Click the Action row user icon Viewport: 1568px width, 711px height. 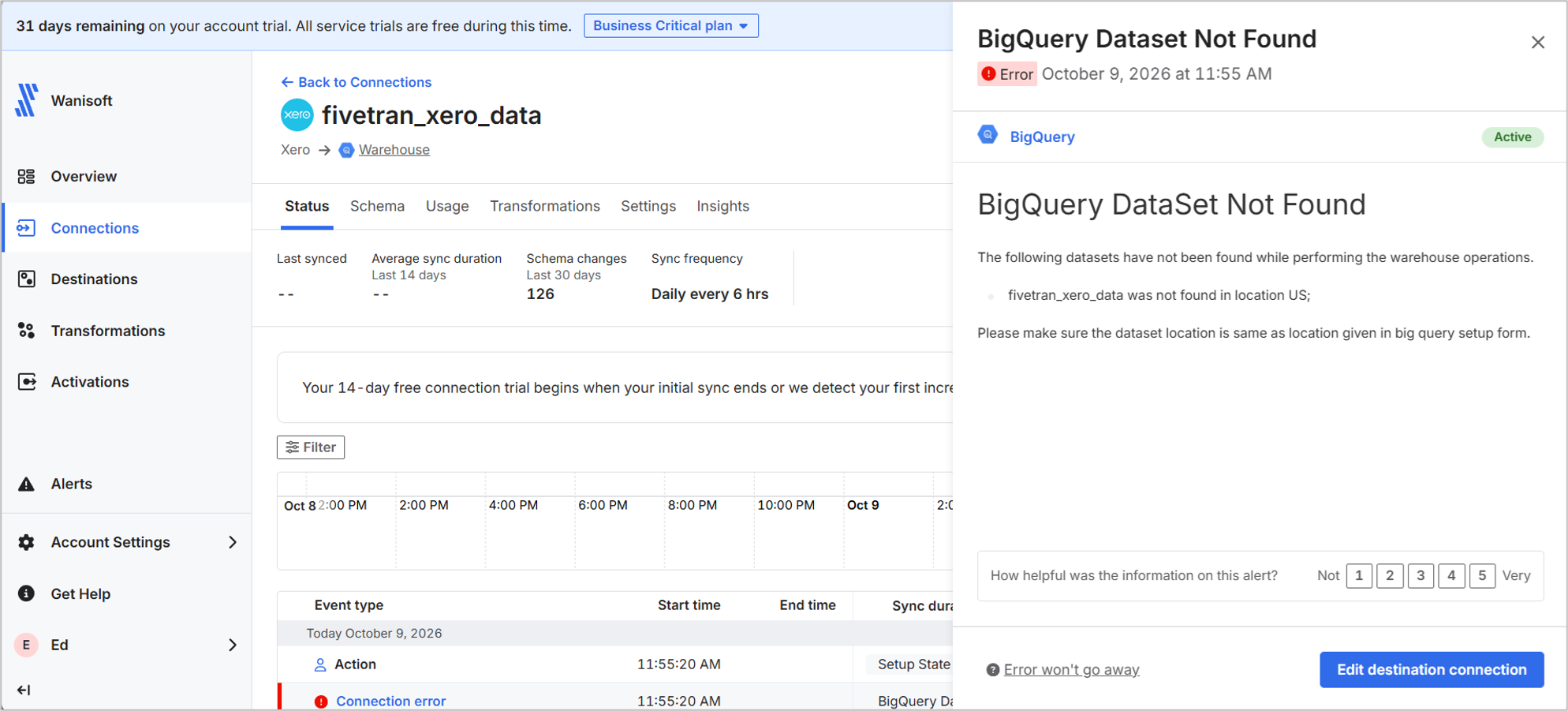coord(320,664)
